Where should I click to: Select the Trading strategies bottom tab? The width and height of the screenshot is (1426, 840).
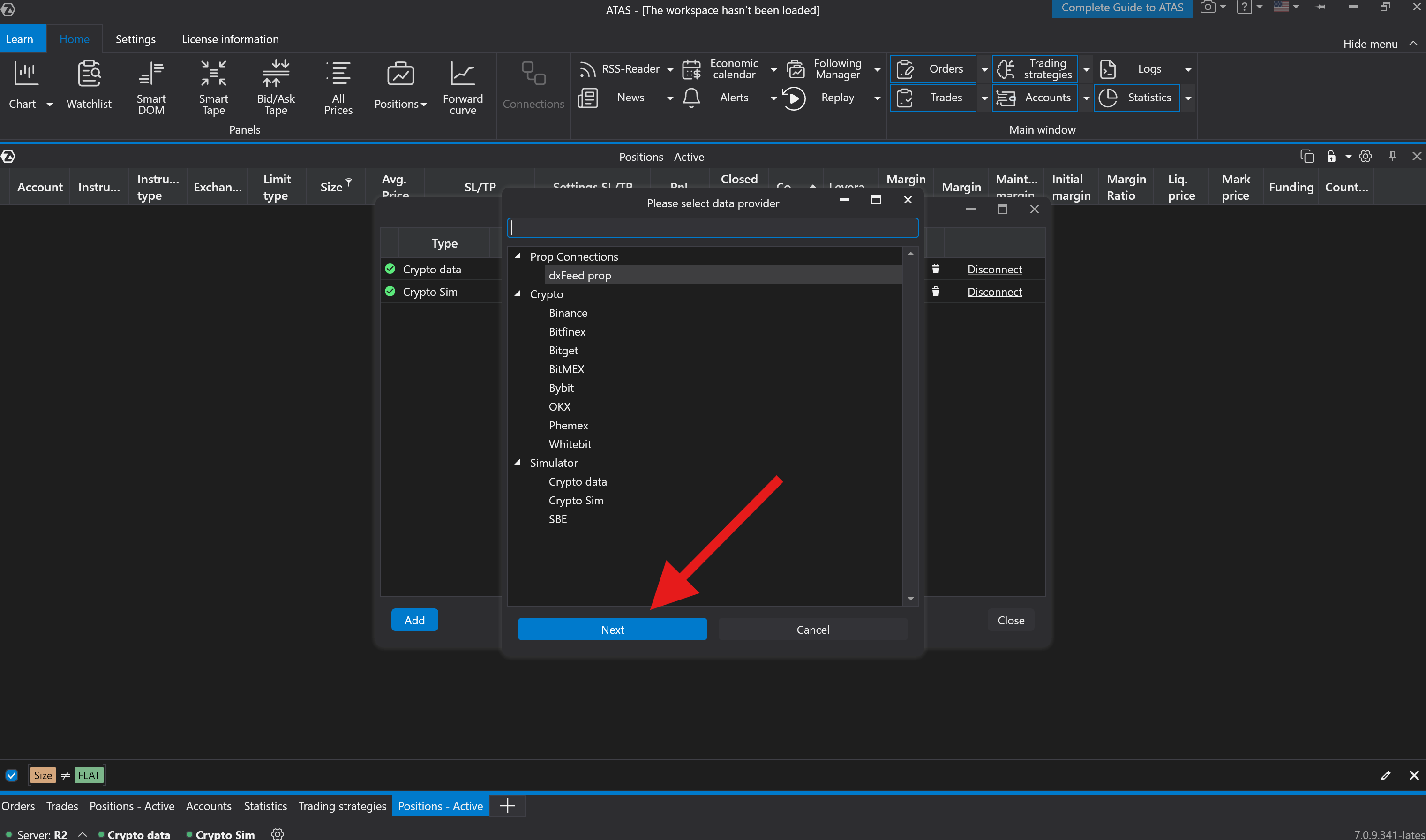coord(342,805)
